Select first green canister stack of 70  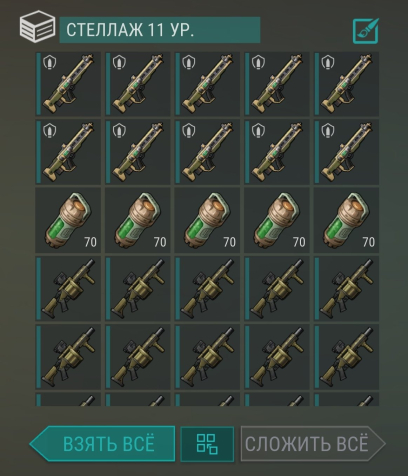[68, 220]
